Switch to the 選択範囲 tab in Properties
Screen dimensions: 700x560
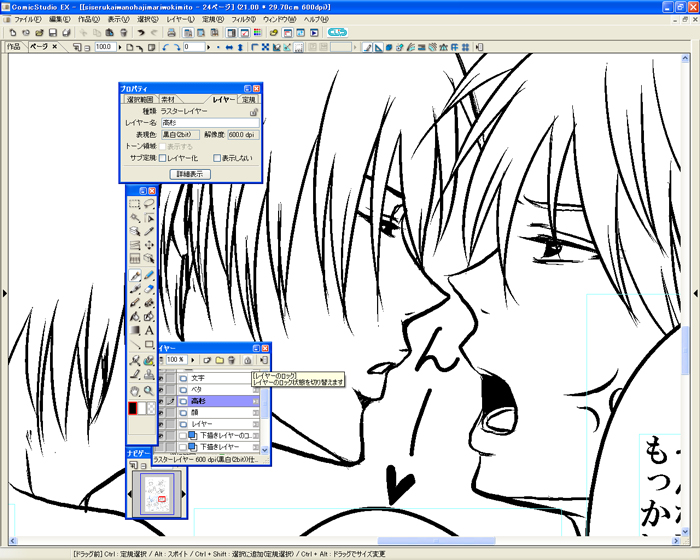click(x=140, y=100)
